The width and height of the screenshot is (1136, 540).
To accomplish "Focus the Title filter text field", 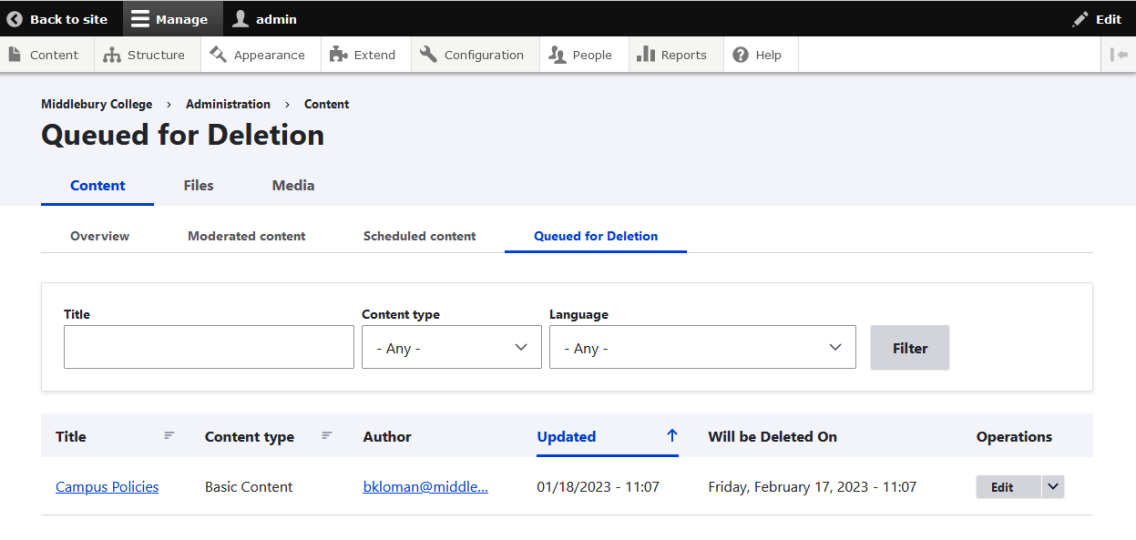I will pyautogui.click(x=209, y=347).
